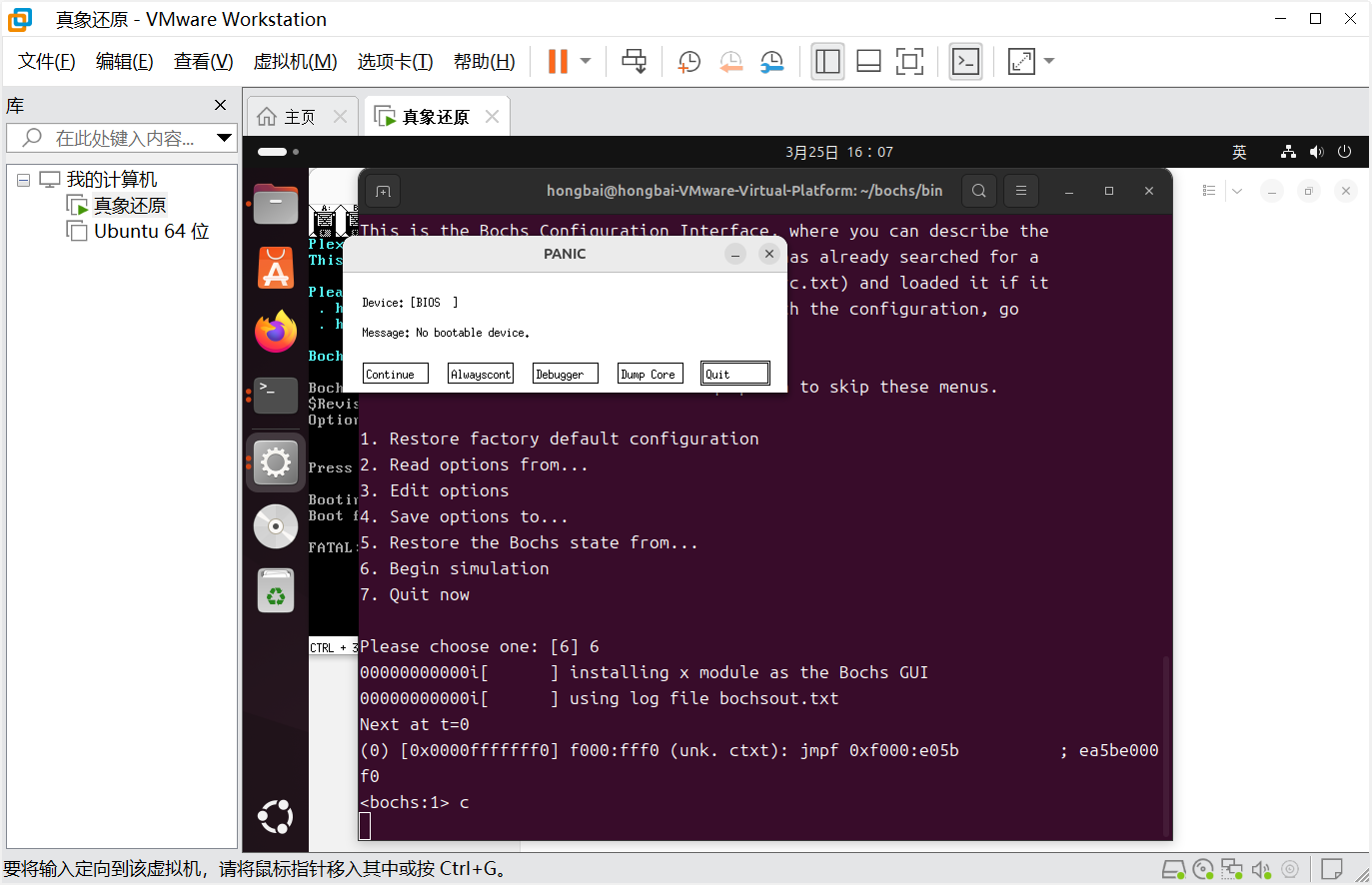1372x885 pixels.
Task: Click the list view icon in the window behind the terminal
Action: (1209, 191)
